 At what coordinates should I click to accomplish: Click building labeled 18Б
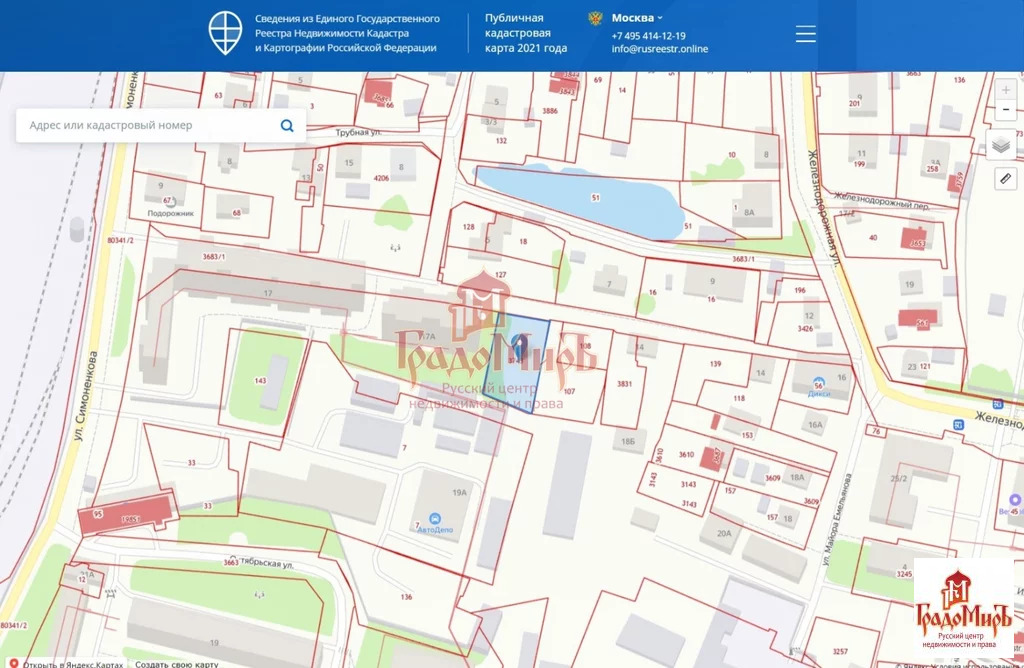point(628,441)
